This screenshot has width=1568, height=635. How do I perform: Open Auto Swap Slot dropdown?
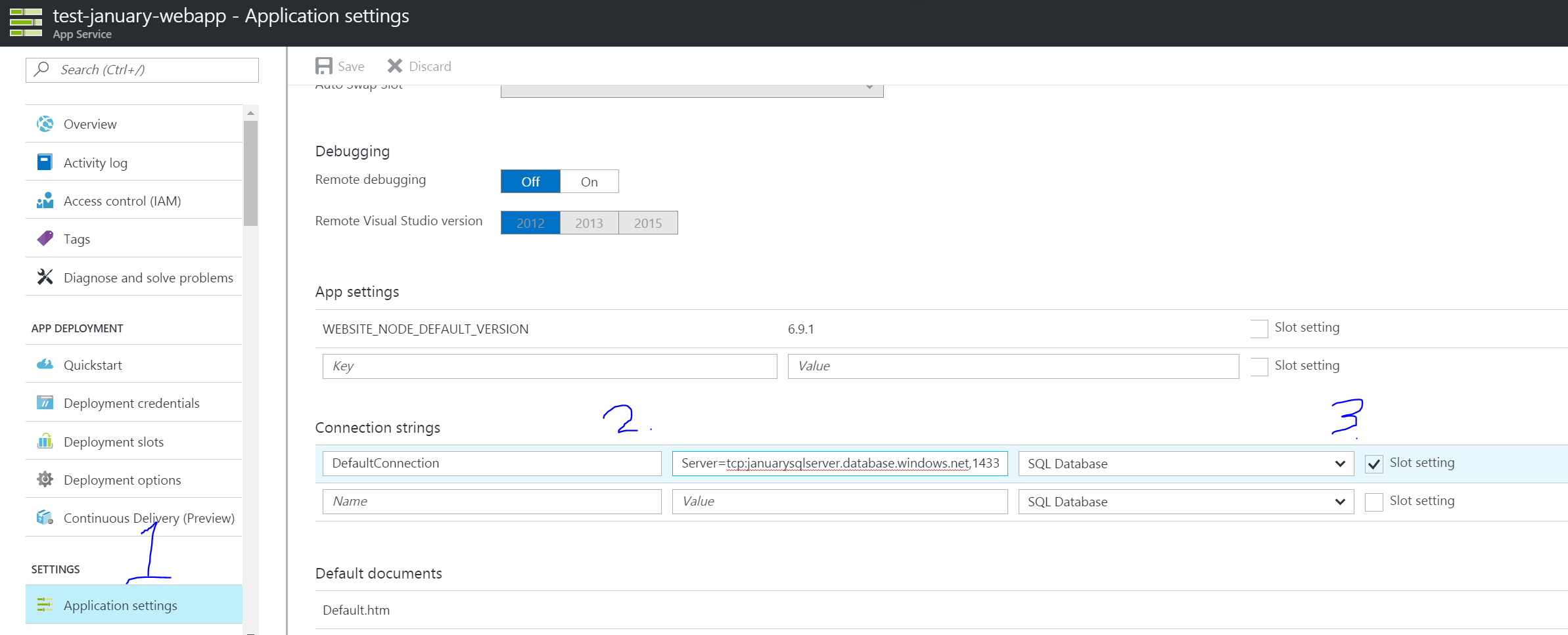click(x=692, y=91)
